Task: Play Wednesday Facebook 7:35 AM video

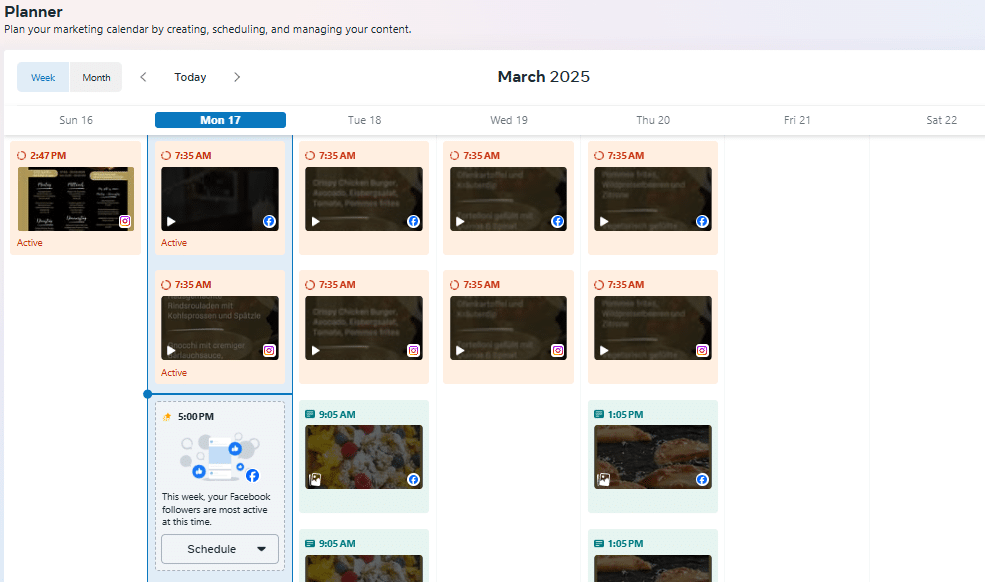Action: tap(460, 221)
